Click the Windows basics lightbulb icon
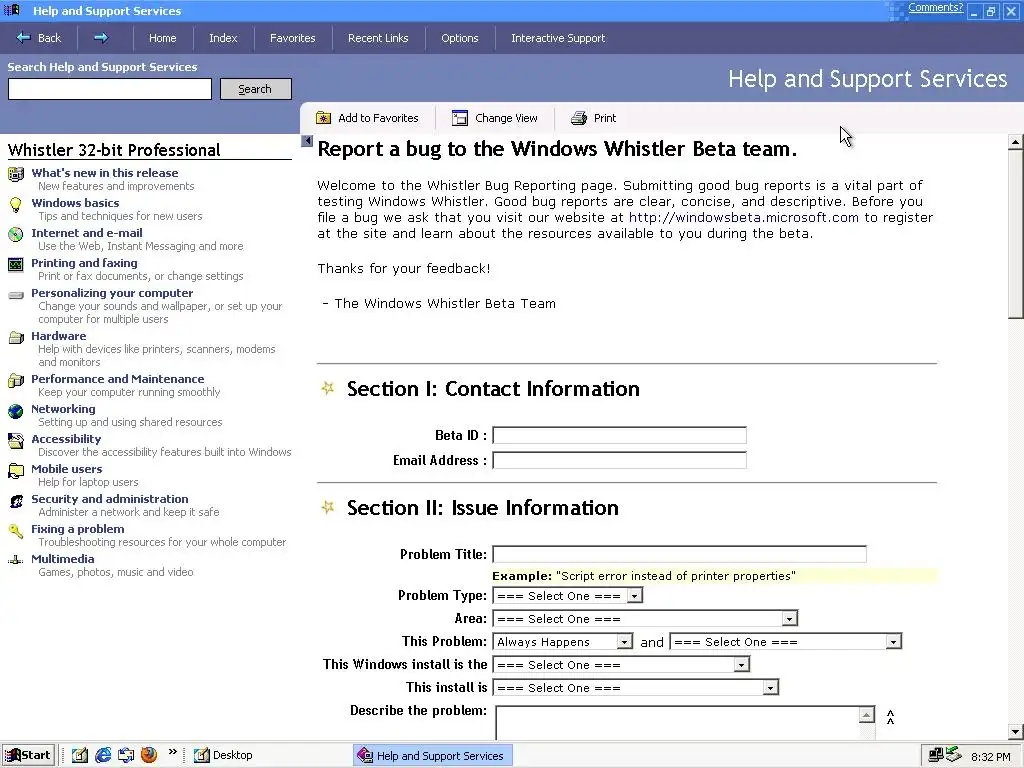Image resolution: width=1024 pixels, height=768 pixels. (x=16, y=204)
